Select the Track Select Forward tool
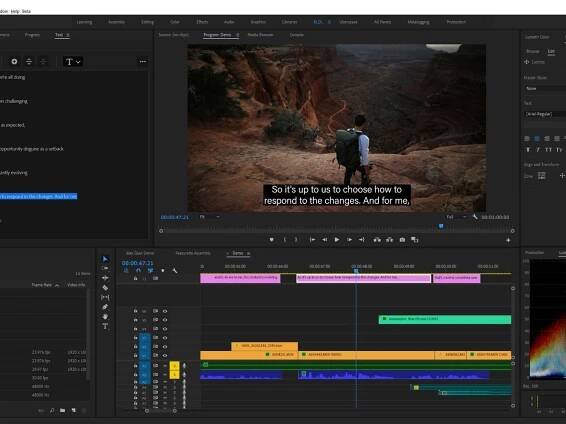566x424 pixels. (x=105, y=268)
